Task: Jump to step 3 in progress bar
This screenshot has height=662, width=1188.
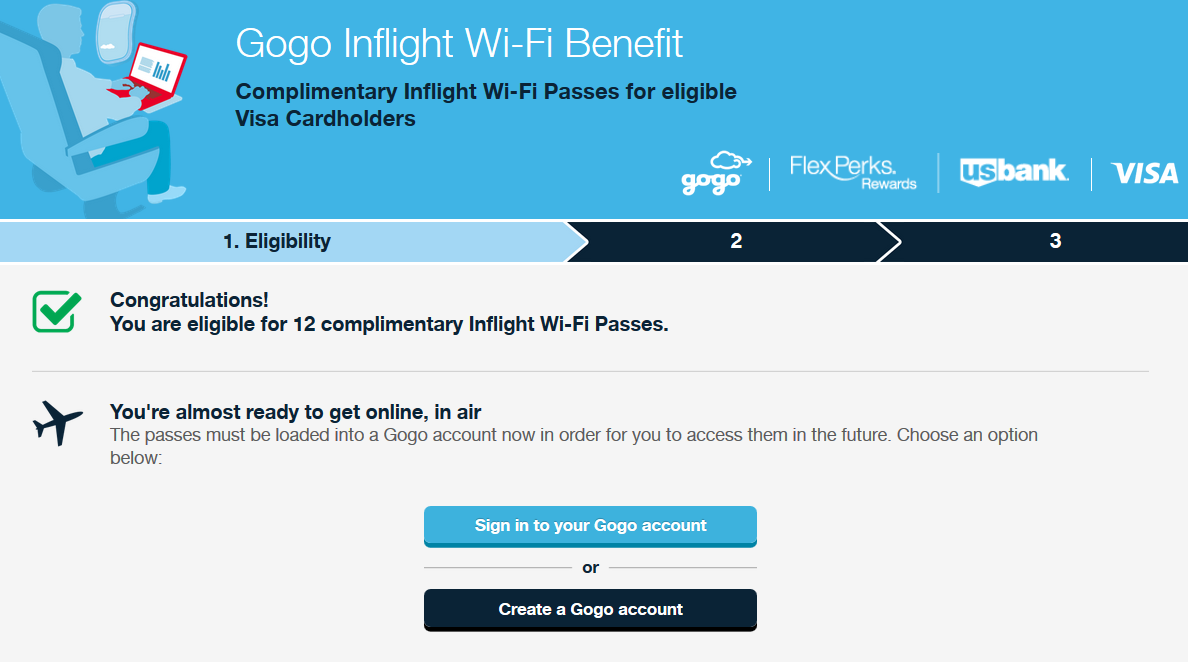Action: [1055, 241]
